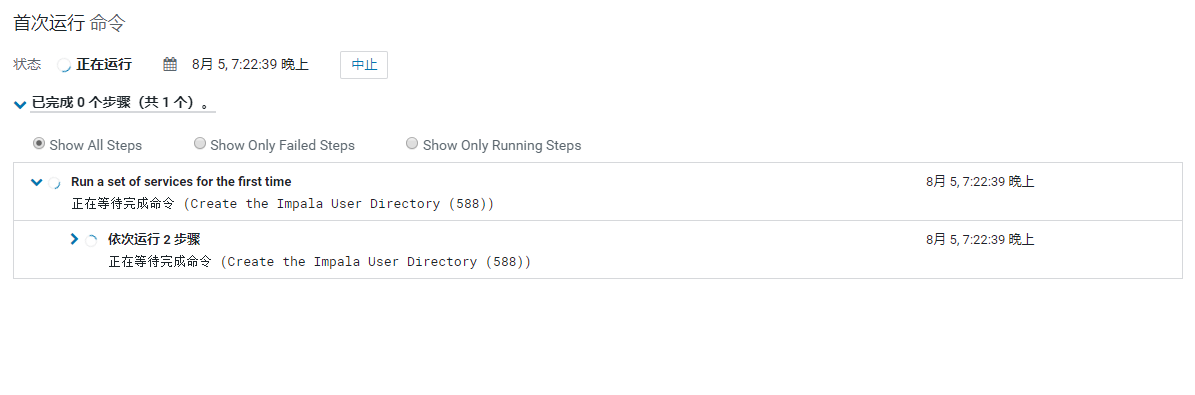This screenshot has width=1195, height=395.
Task: Click the 已完成 0 个步骤（共 1 个）text
Action: [x=122, y=103]
